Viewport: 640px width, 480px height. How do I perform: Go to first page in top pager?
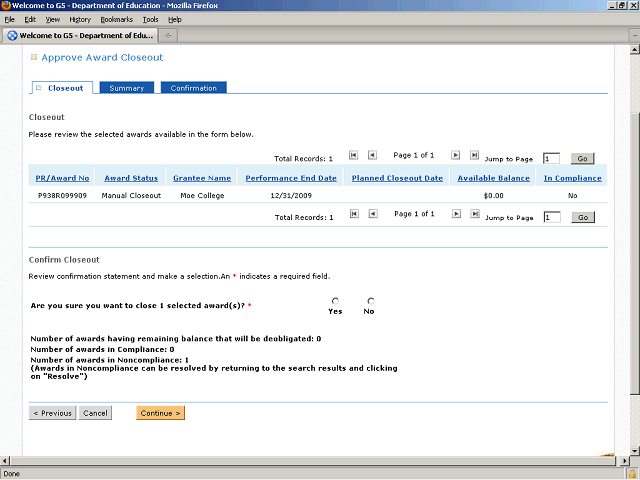353,155
